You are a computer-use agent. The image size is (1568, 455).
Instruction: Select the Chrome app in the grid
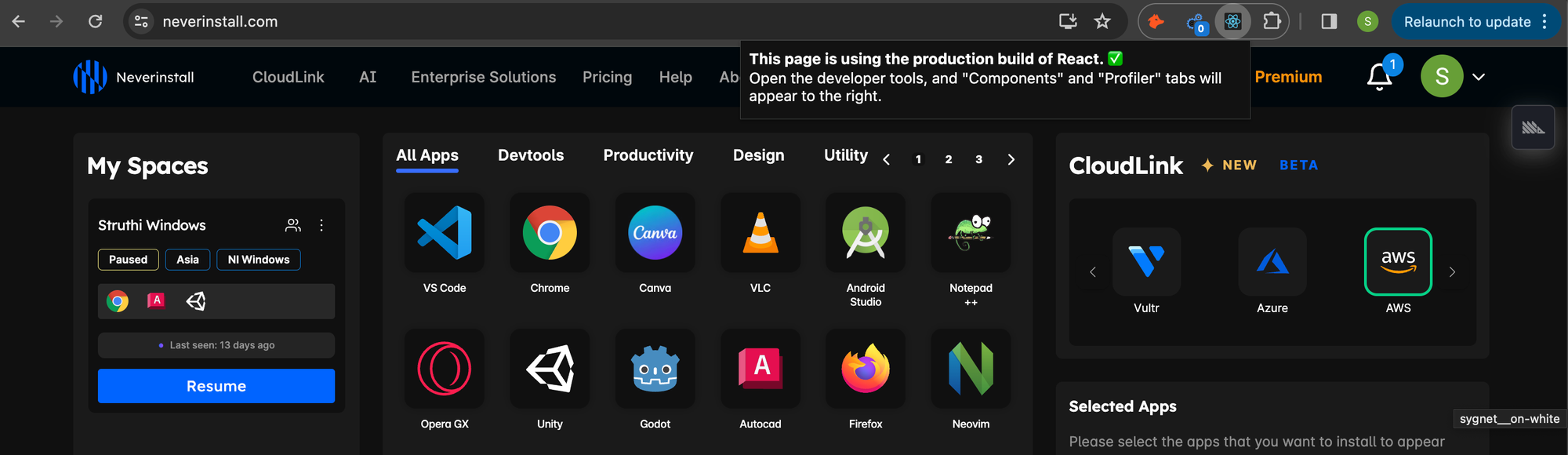(550, 233)
